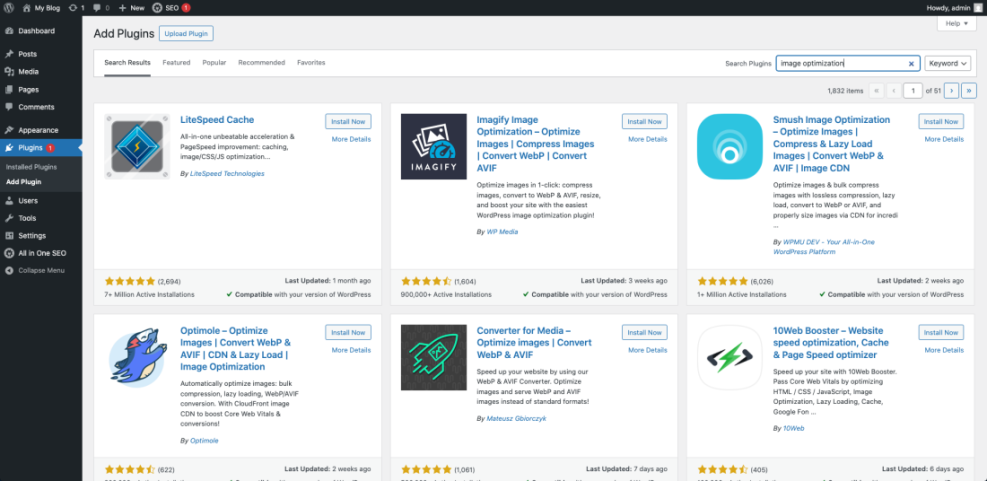Click the Imagify plugin logo
The height and width of the screenshot is (481, 987).
click(x=434, y=147)
